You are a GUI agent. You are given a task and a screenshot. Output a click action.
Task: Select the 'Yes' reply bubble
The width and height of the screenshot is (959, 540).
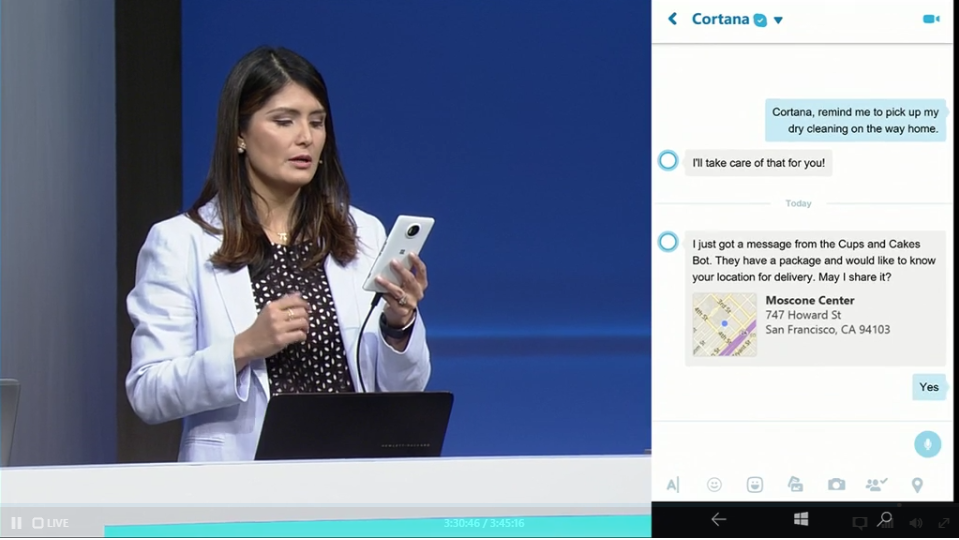[928, 387]
